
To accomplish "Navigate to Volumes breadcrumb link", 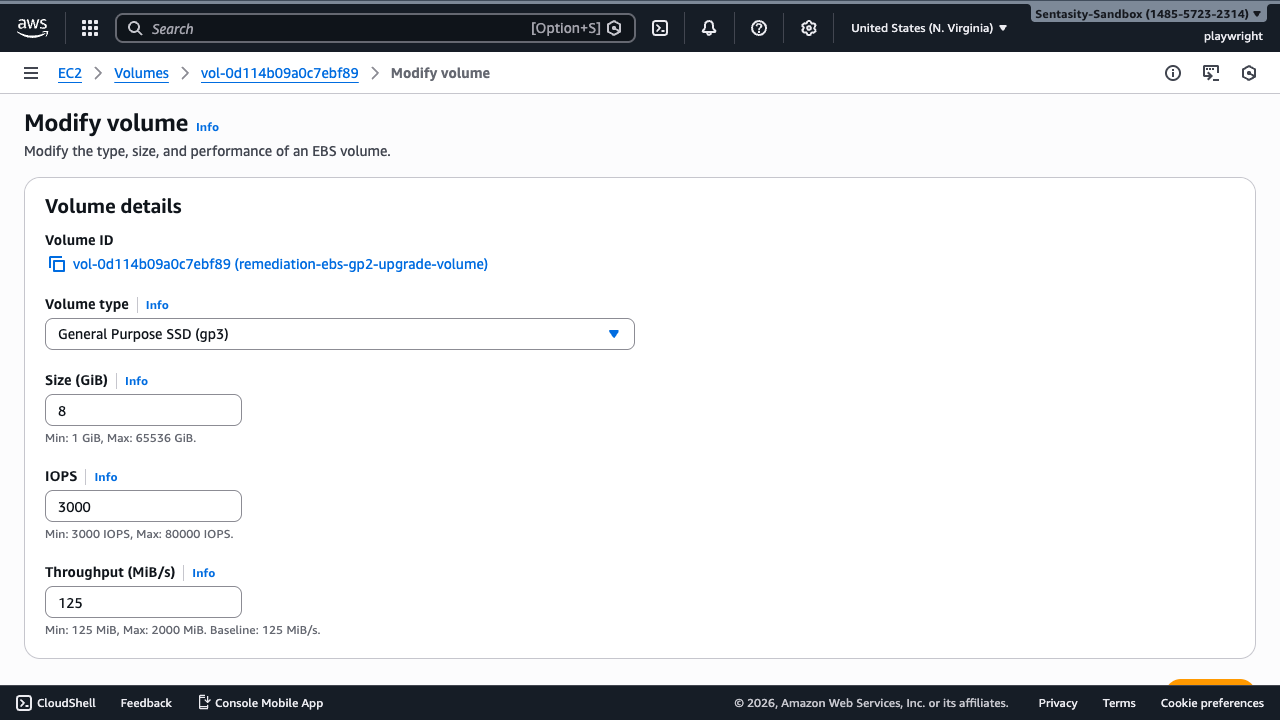I will pyautogui.click(x=141, y=73).
